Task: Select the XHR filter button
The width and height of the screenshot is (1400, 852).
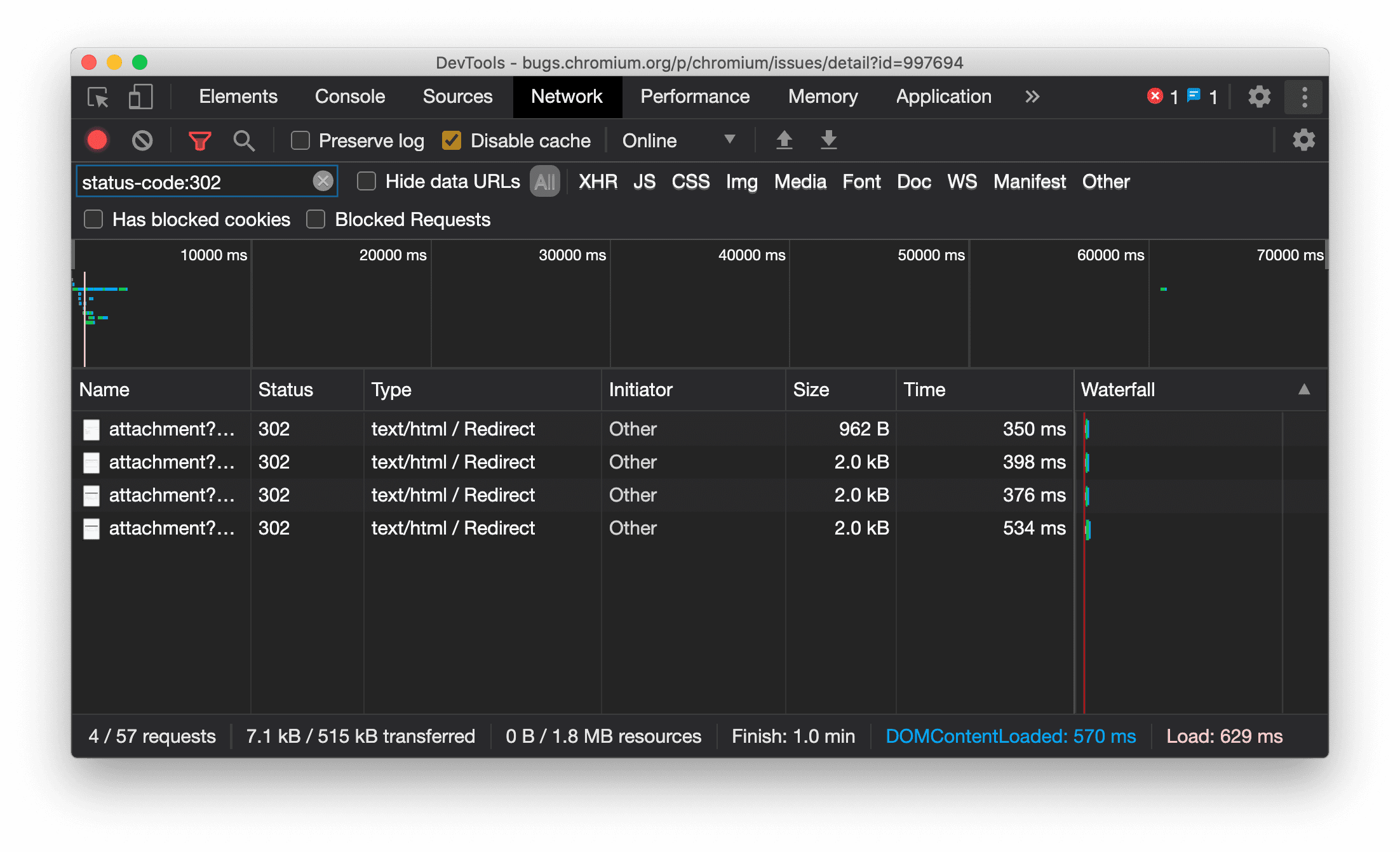Action: click(x=597, y=181)
